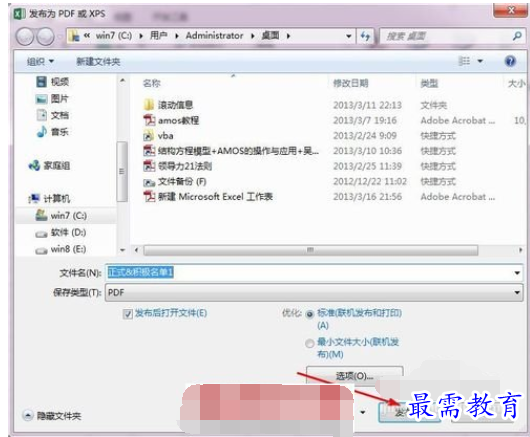Select 计算机 in navigation pane

point(50,198)
